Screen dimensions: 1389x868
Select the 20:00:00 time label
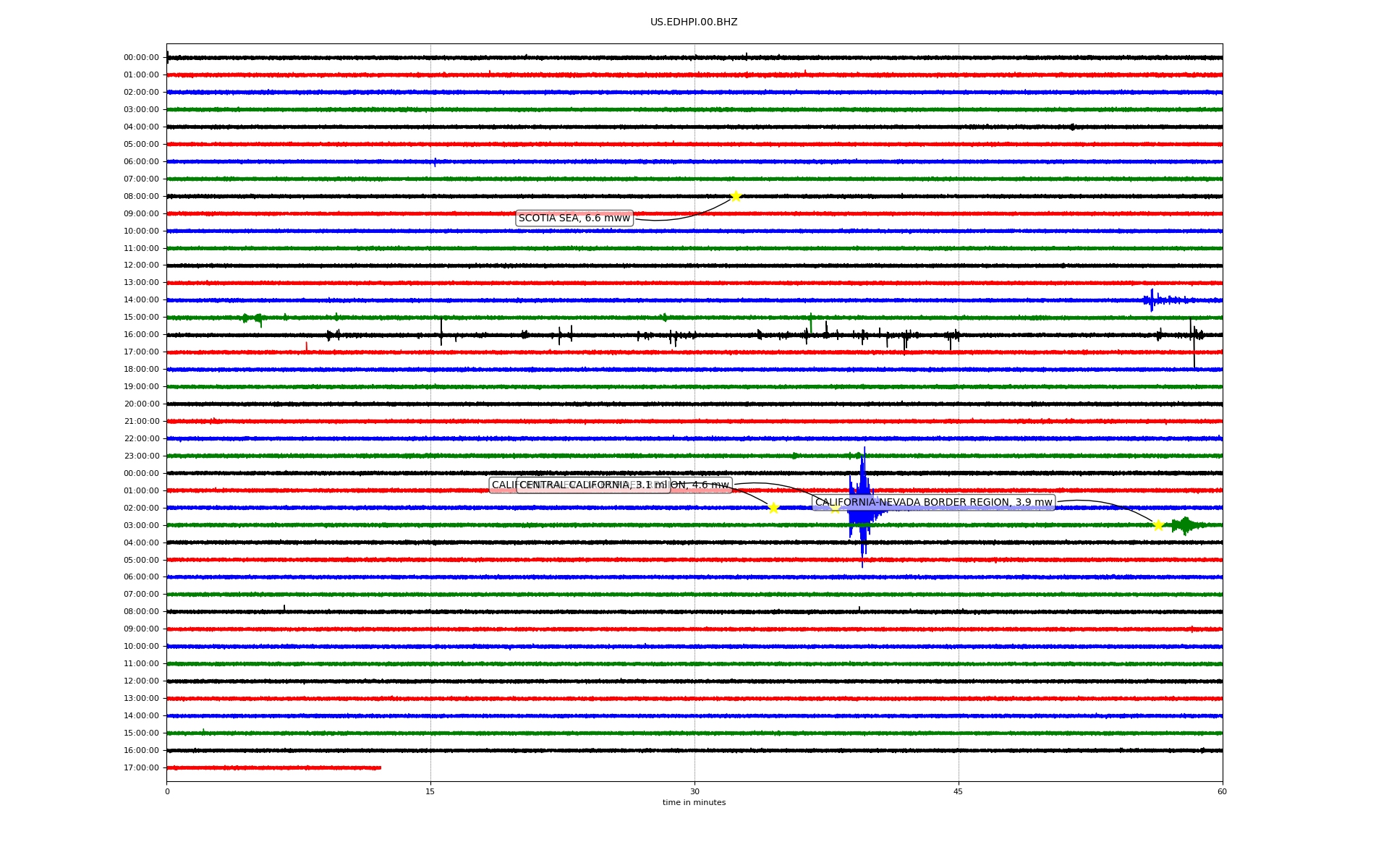point(141,404)
